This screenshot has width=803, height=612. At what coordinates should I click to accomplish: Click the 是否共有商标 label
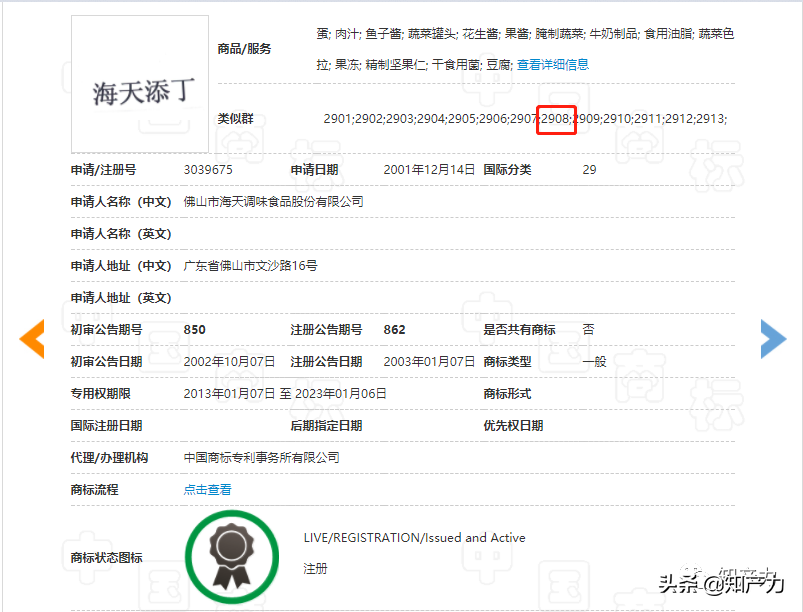click(519, 329)
